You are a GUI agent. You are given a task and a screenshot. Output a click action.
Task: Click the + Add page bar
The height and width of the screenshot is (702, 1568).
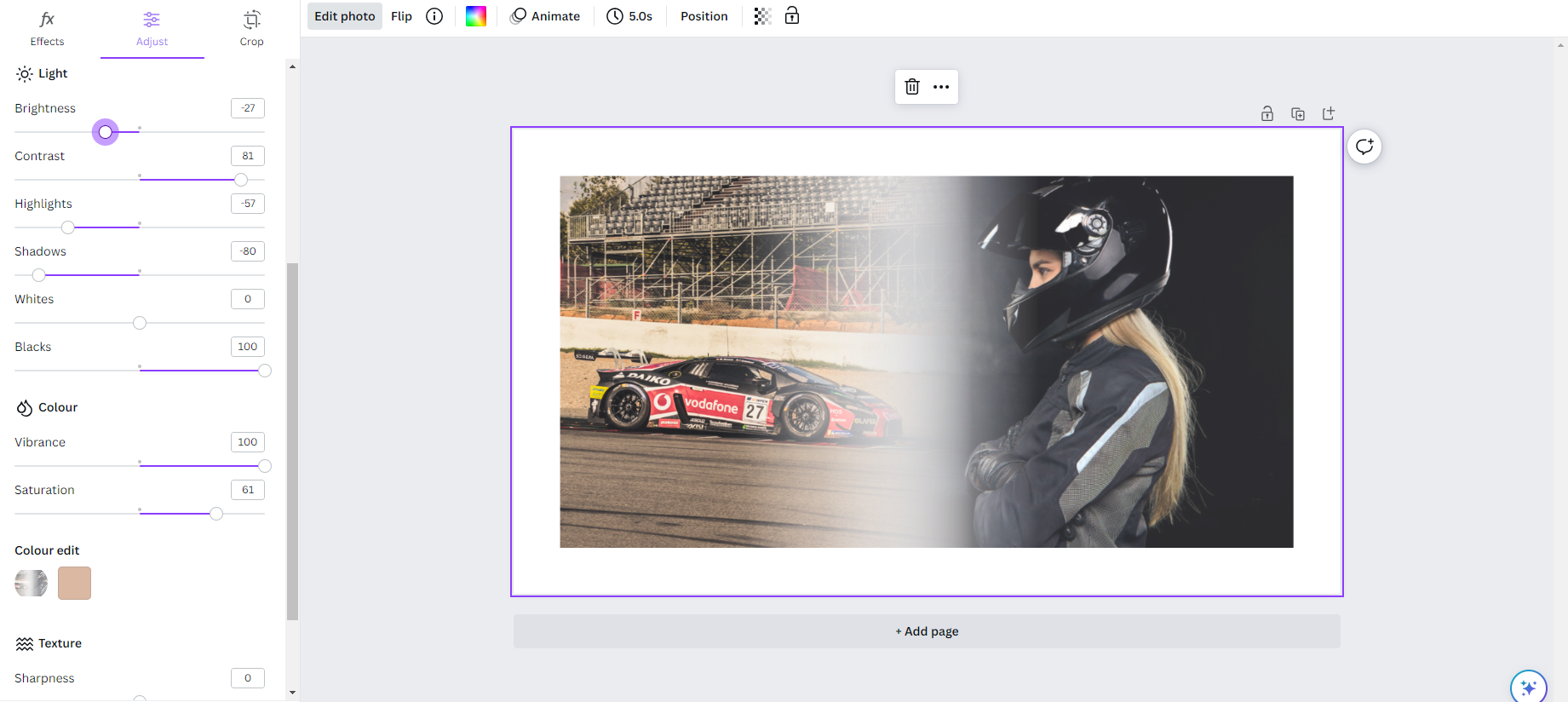927,631
